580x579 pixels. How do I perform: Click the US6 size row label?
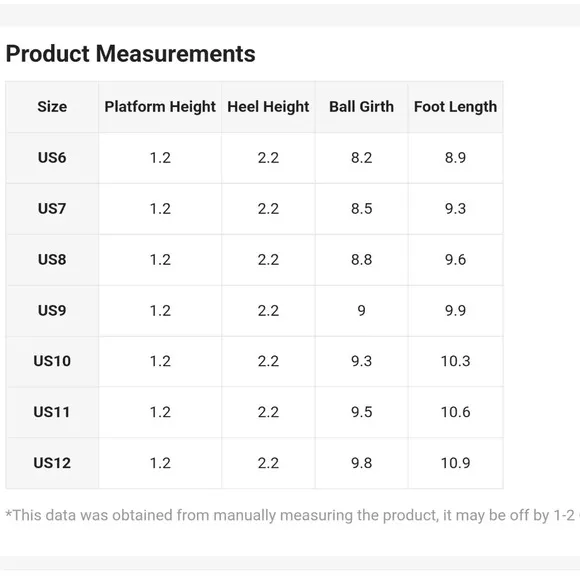[52, 158]
